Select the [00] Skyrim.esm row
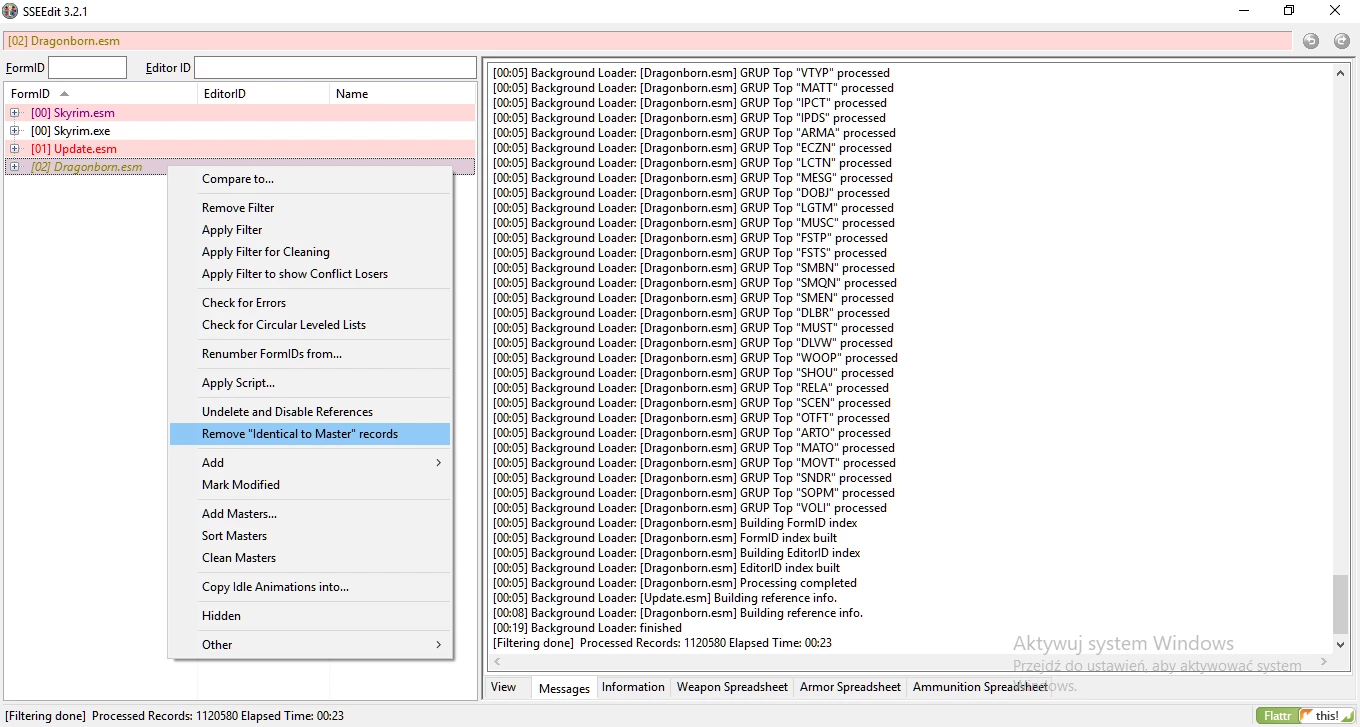The height and width of the screenshot is (727, 1360). tap(240, 113)
